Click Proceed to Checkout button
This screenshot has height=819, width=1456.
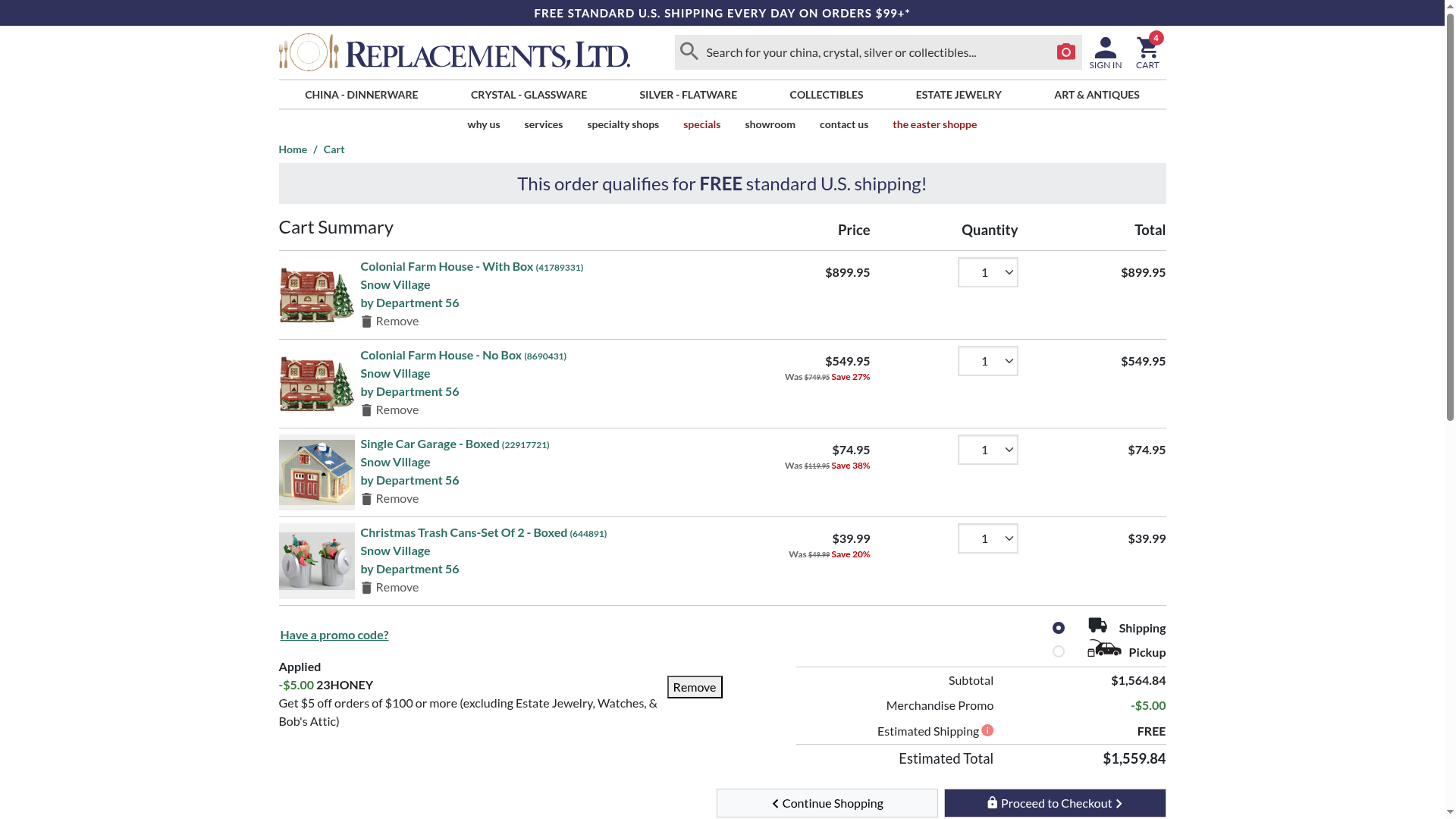(x=1054, y=803)
